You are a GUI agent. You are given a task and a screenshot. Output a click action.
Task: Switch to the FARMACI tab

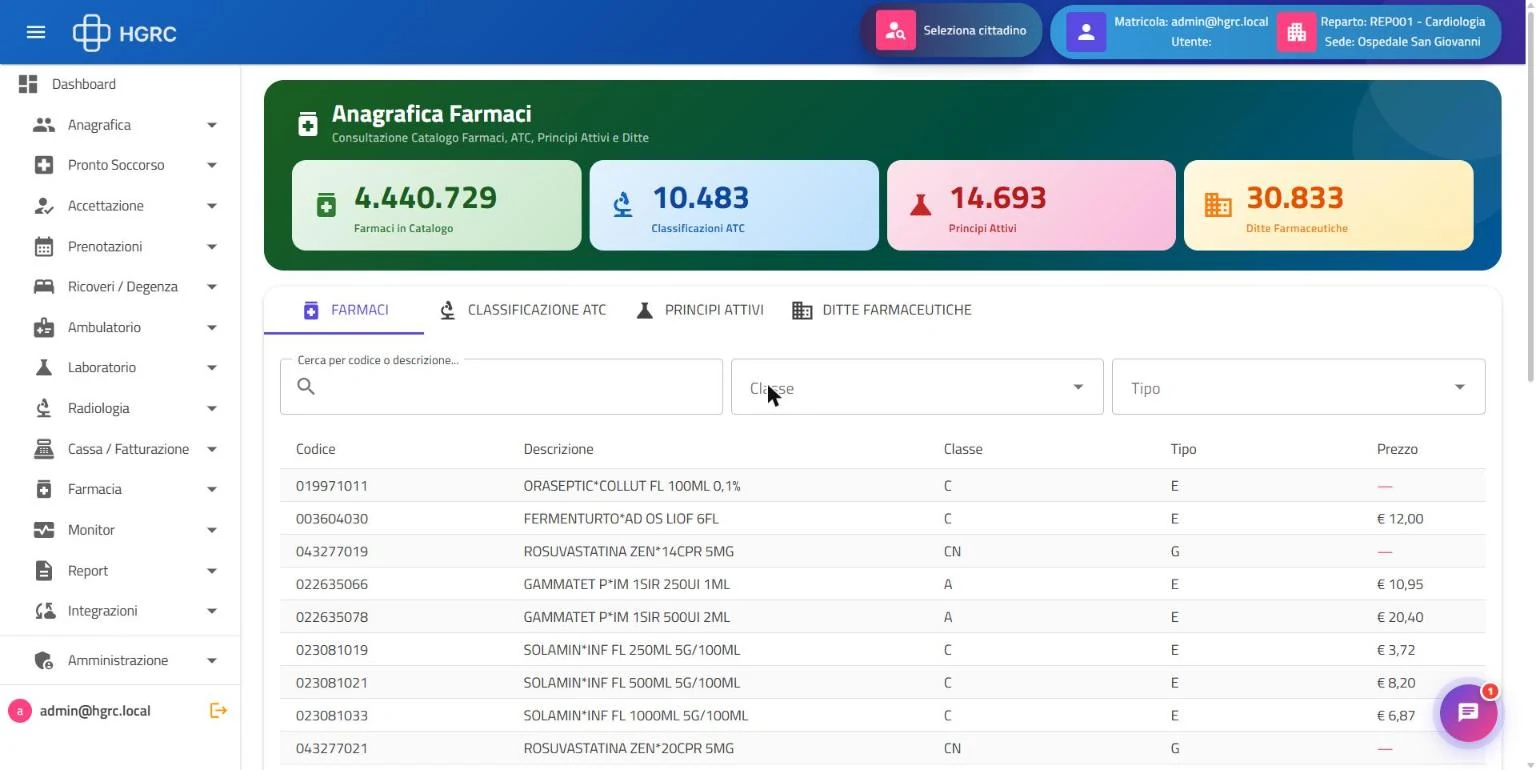pos(344,310)
